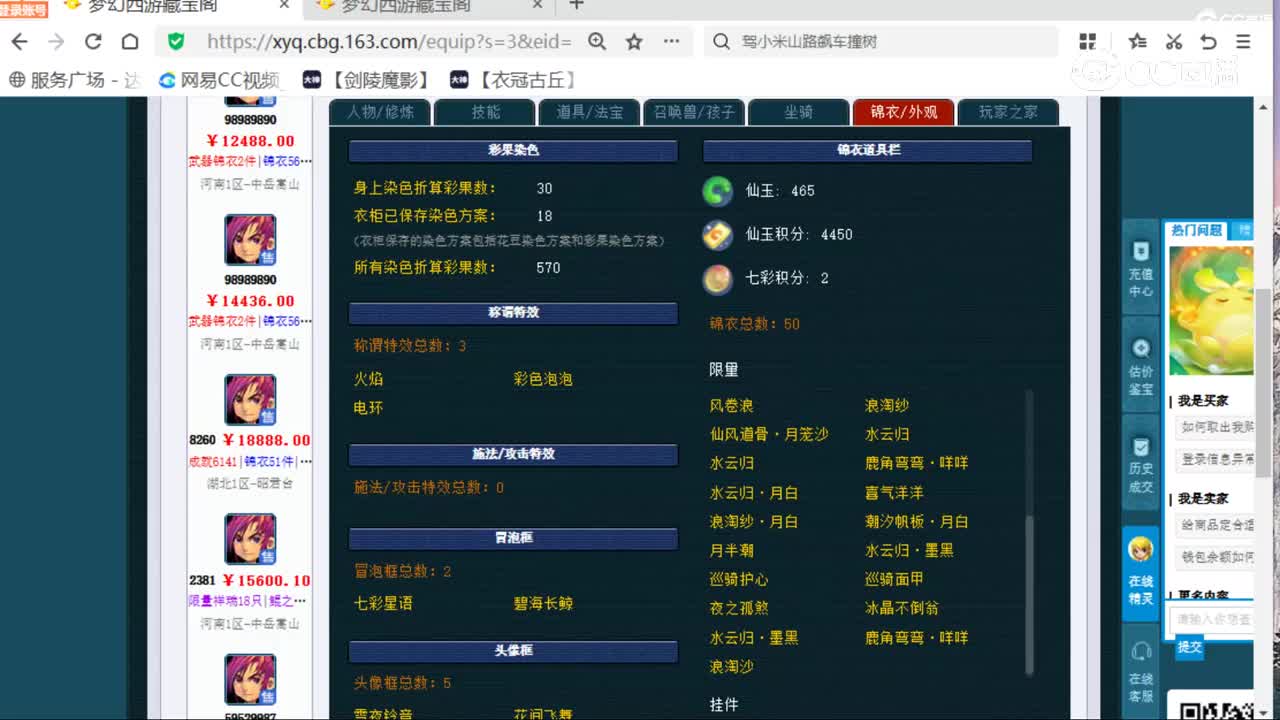Select the ¥18888.00 character listing thumbnail

[x=249, y=400]
